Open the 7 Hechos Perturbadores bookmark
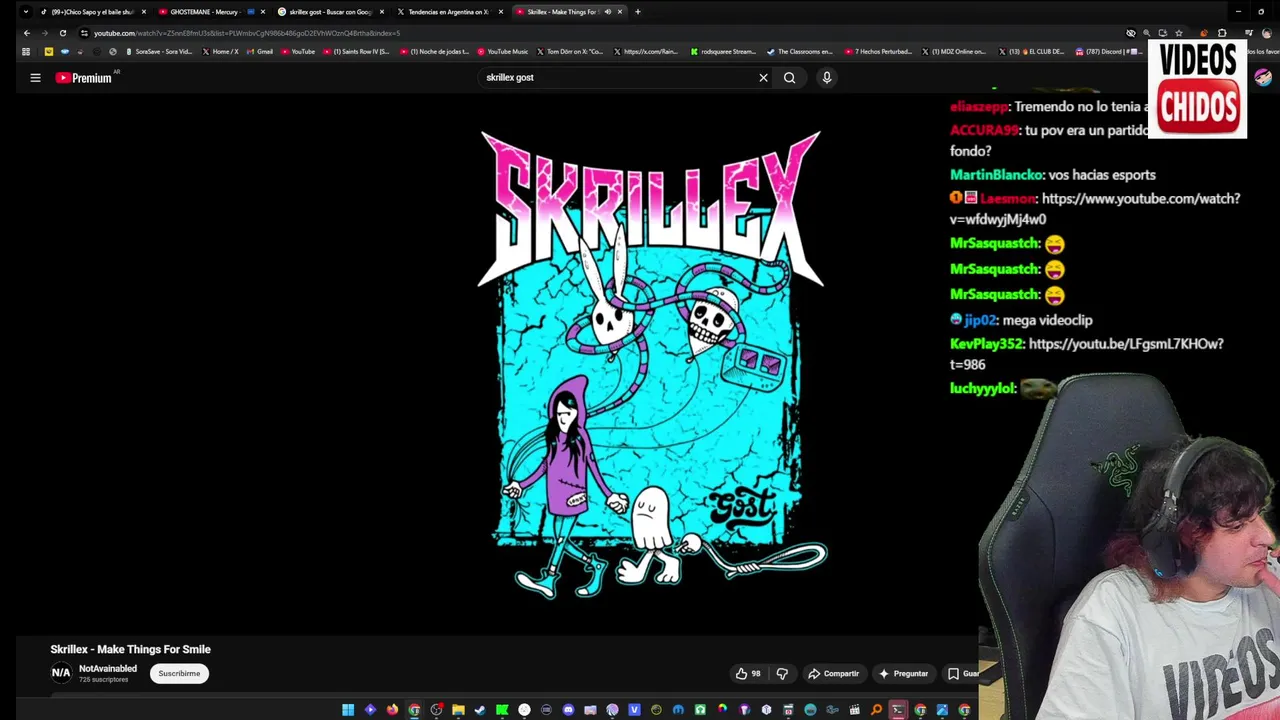The width and height of the screenshot is (1280, 720). pyautogui.click(x=878, y=51)
